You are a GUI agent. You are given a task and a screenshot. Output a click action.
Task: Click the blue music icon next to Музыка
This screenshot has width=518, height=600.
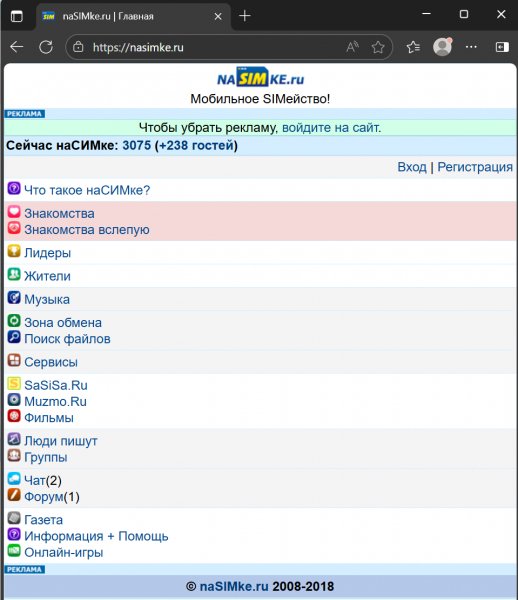point(14,298)
